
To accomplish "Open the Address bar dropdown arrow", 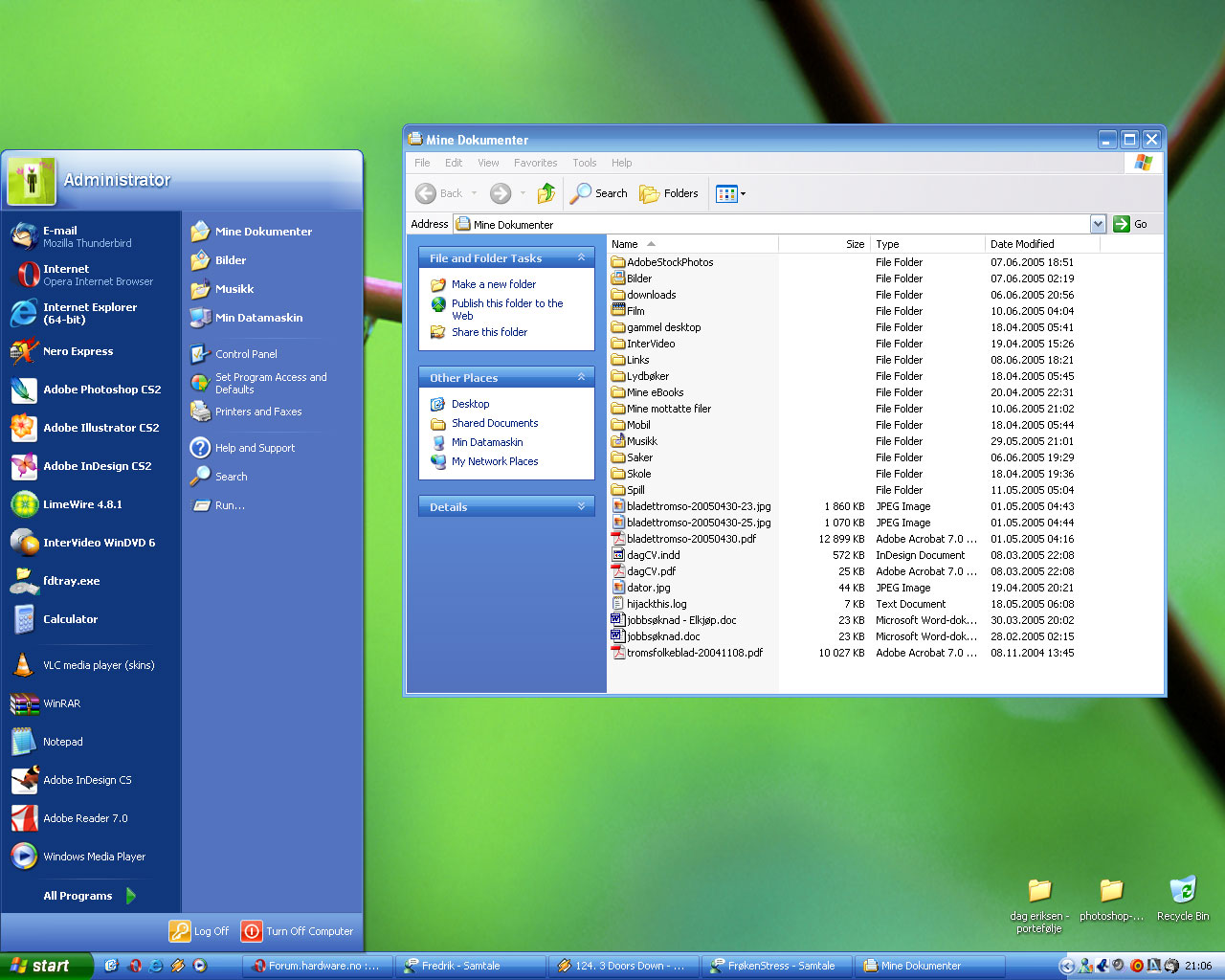I will pos(1098,224).
